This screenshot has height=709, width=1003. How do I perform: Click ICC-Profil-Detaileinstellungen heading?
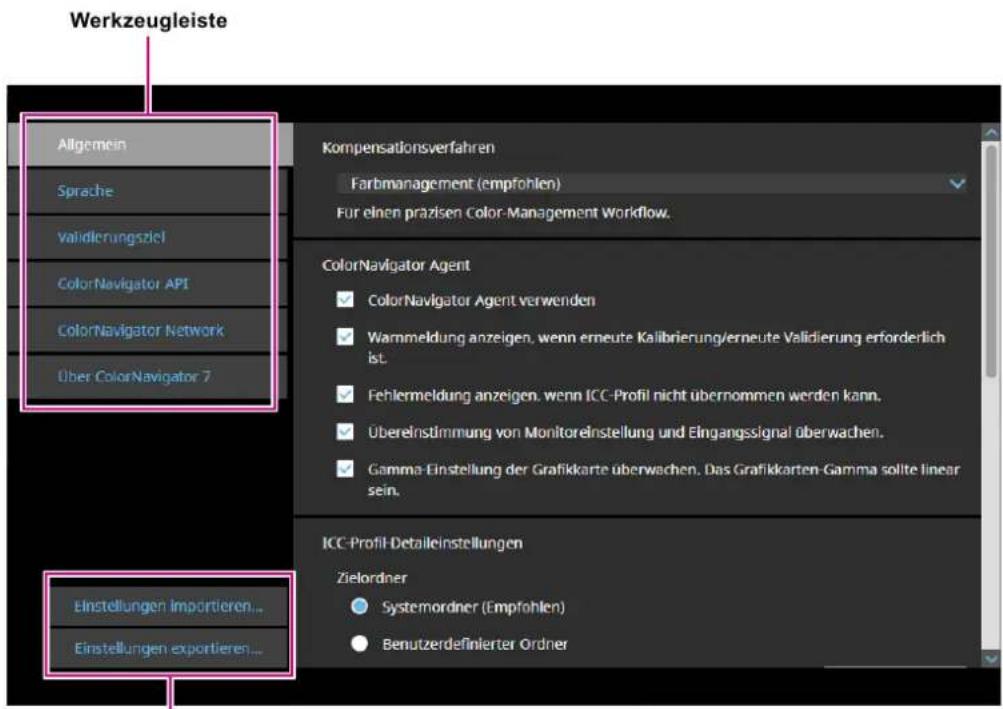tap(422, 543)
